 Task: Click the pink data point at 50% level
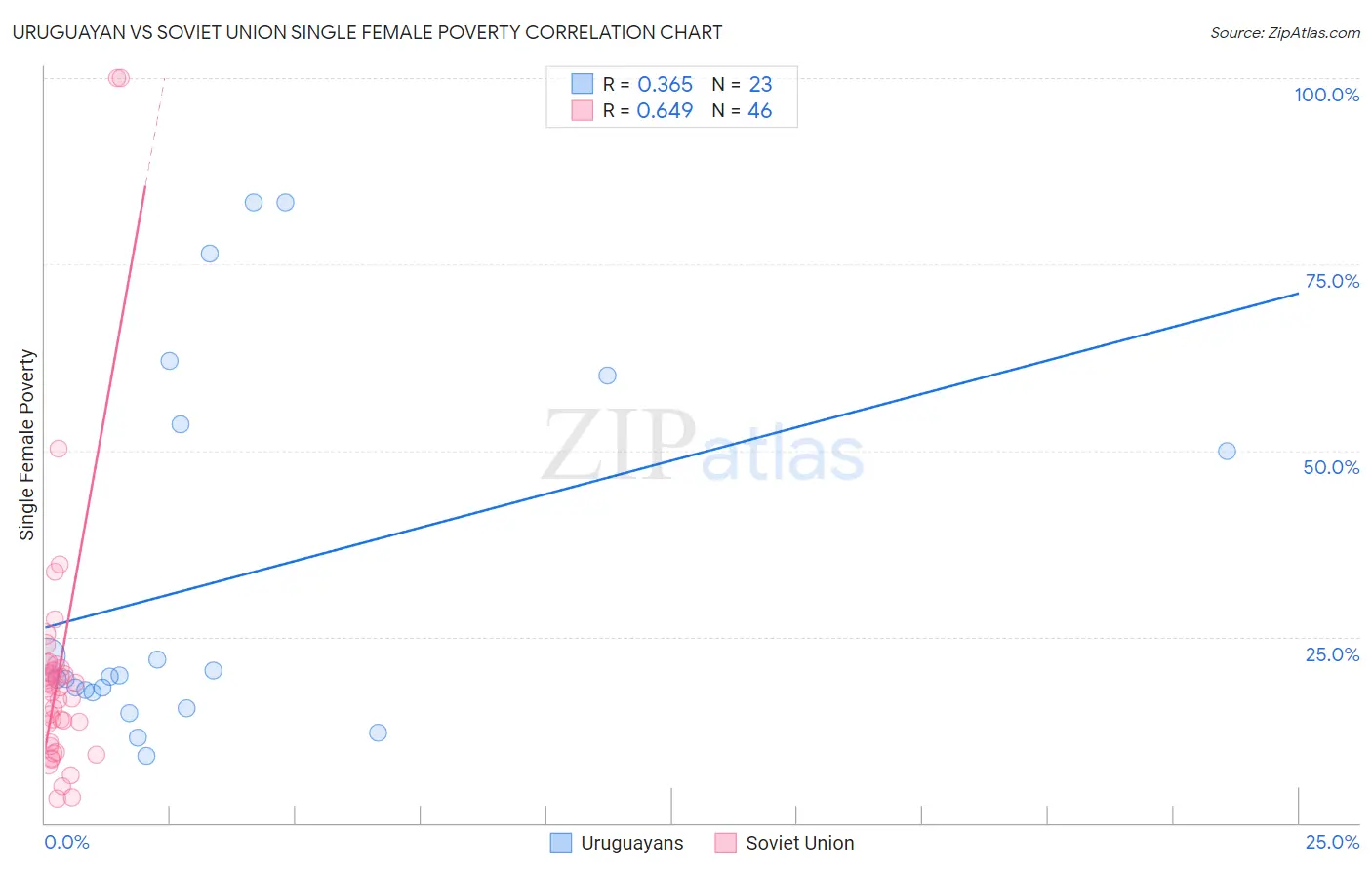[x=59, y=449]
